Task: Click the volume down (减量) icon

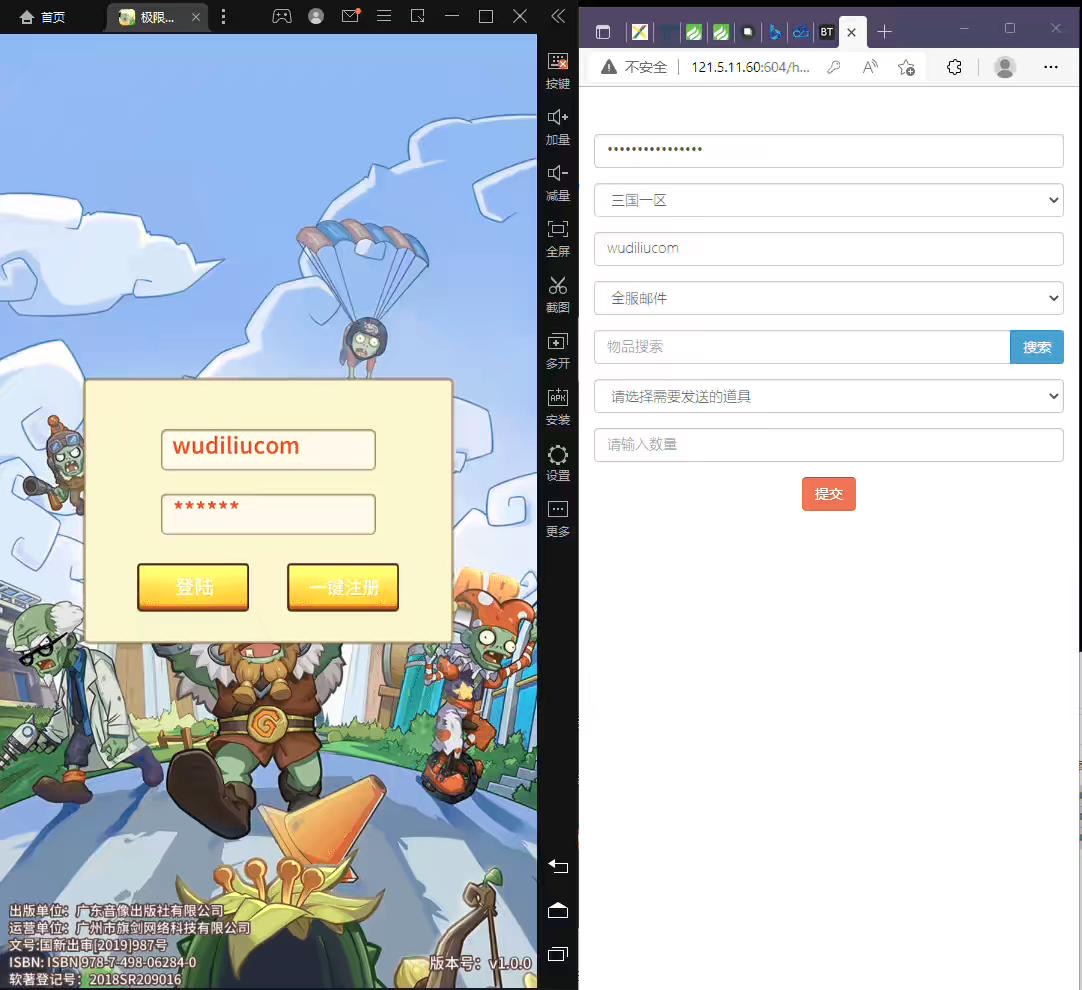Action: tap(558, 182)
